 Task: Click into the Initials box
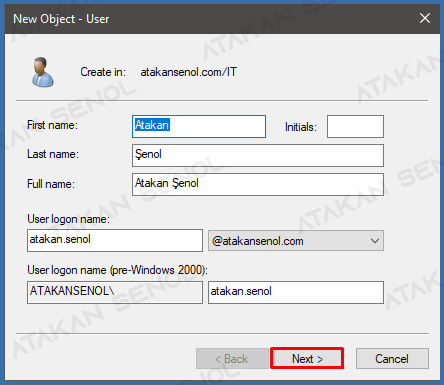pyautogui.click(x=355, y=126)
